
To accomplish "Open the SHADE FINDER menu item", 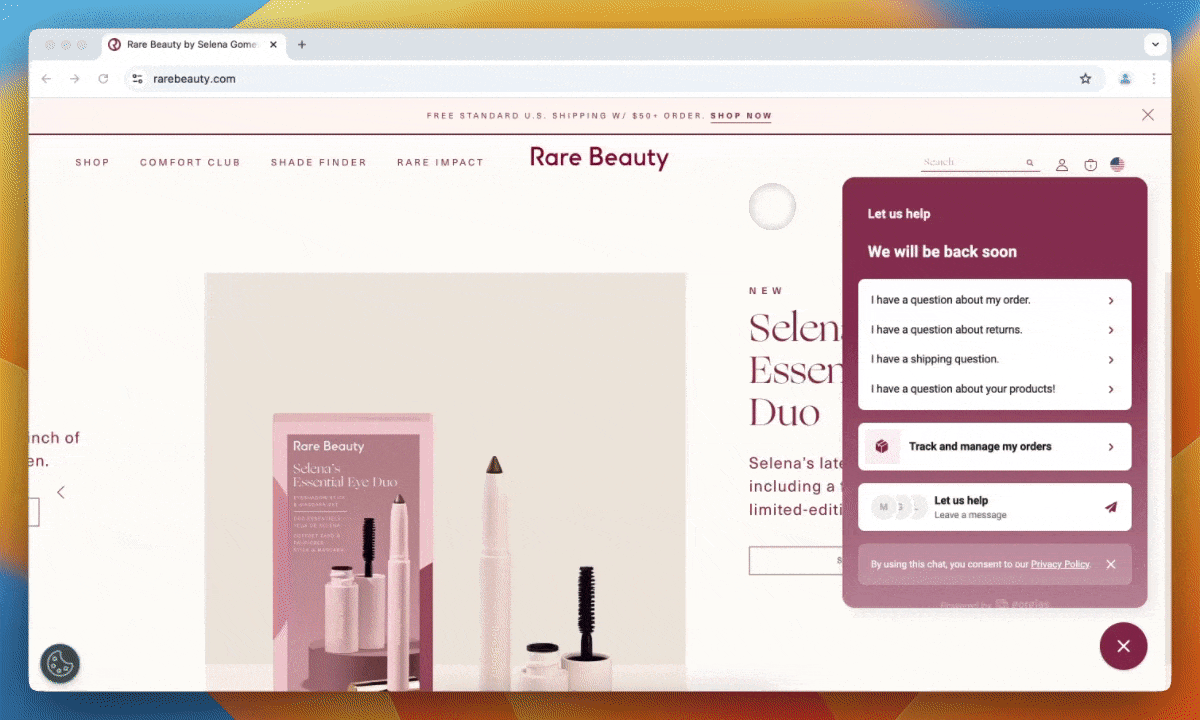I will pyautogui.click(x=319, y=162).
